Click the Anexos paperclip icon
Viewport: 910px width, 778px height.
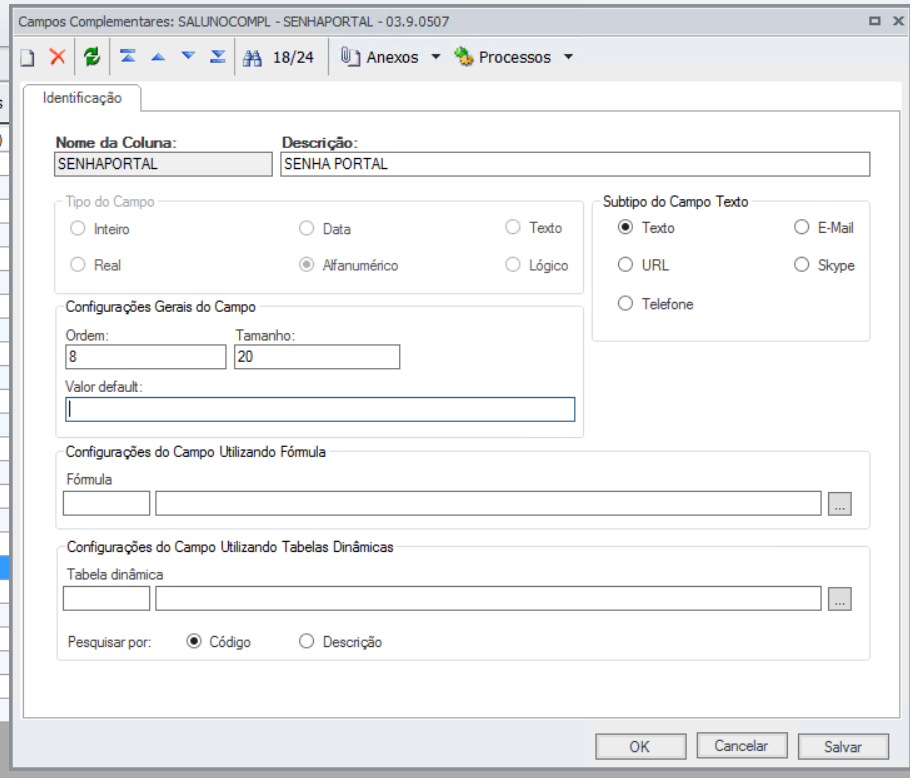[350, 57]
